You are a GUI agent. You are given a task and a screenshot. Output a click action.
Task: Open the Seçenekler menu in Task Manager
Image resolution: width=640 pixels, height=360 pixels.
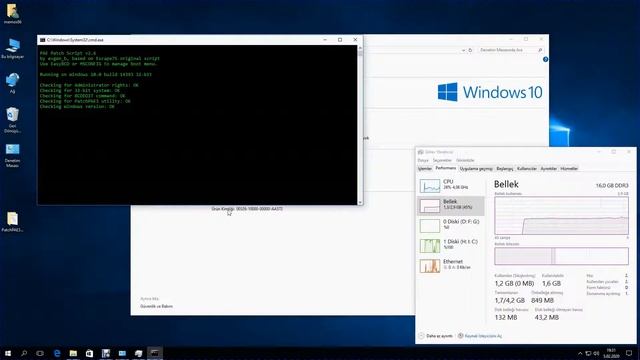click(442, 160)
